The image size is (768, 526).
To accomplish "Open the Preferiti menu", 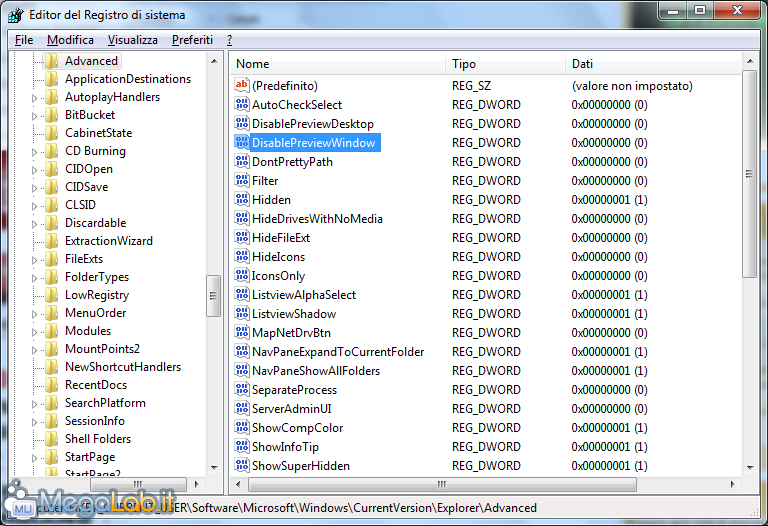I will 192,40.
